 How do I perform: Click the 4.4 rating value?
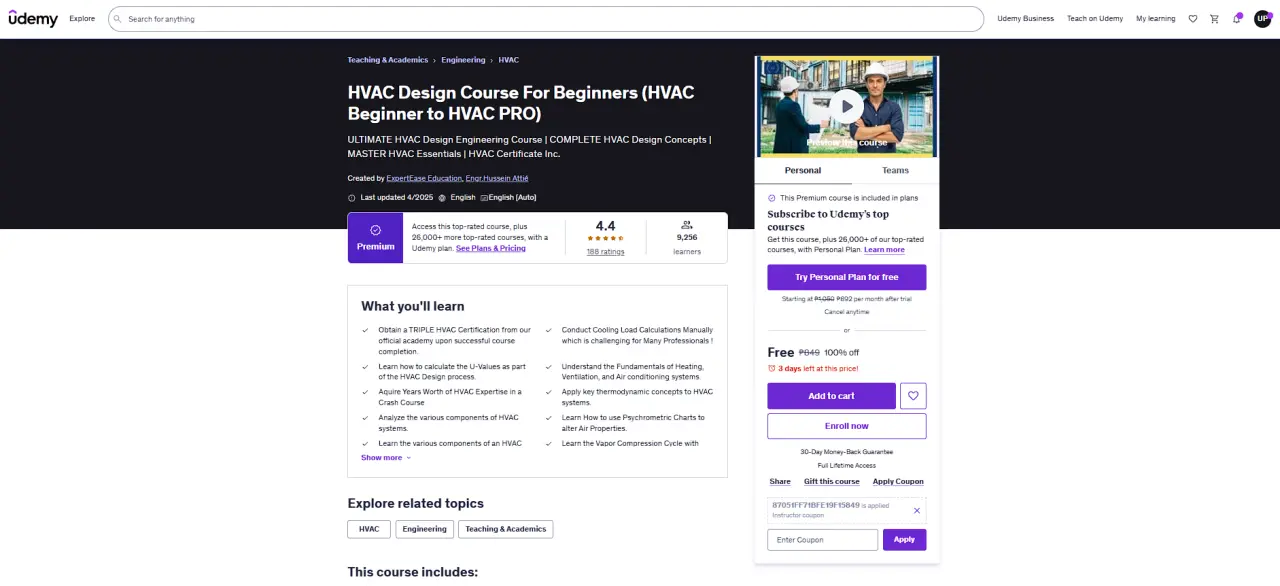[605, 226]
